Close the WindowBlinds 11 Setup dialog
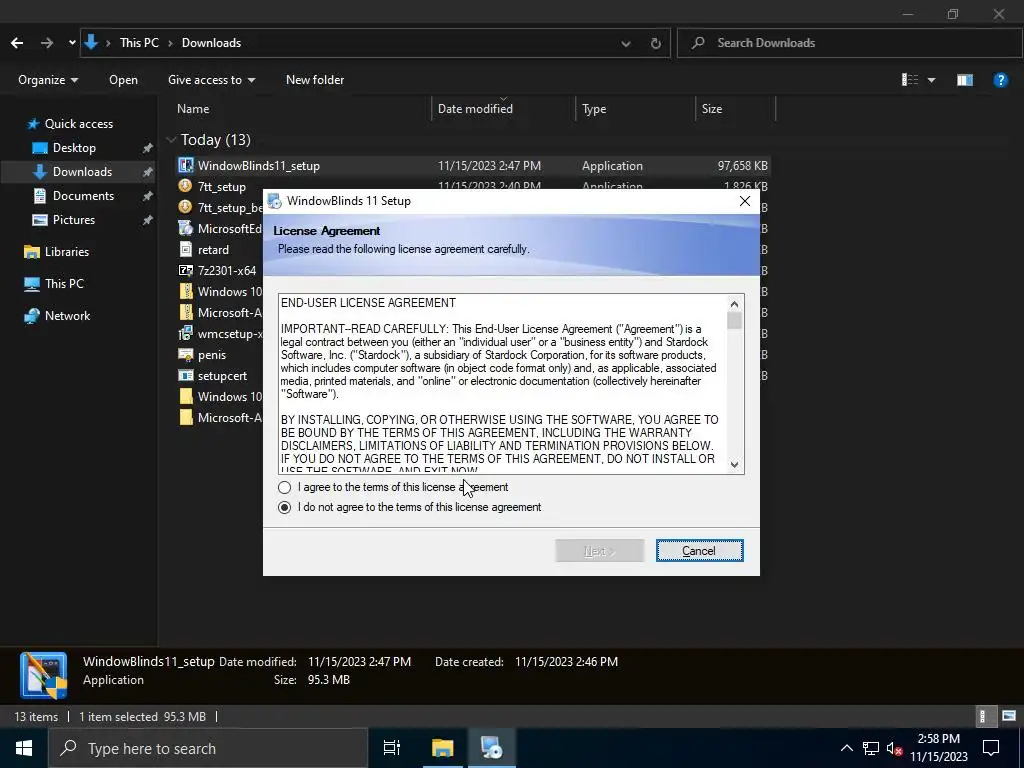 pyautogui.click(x=744, y=201)
